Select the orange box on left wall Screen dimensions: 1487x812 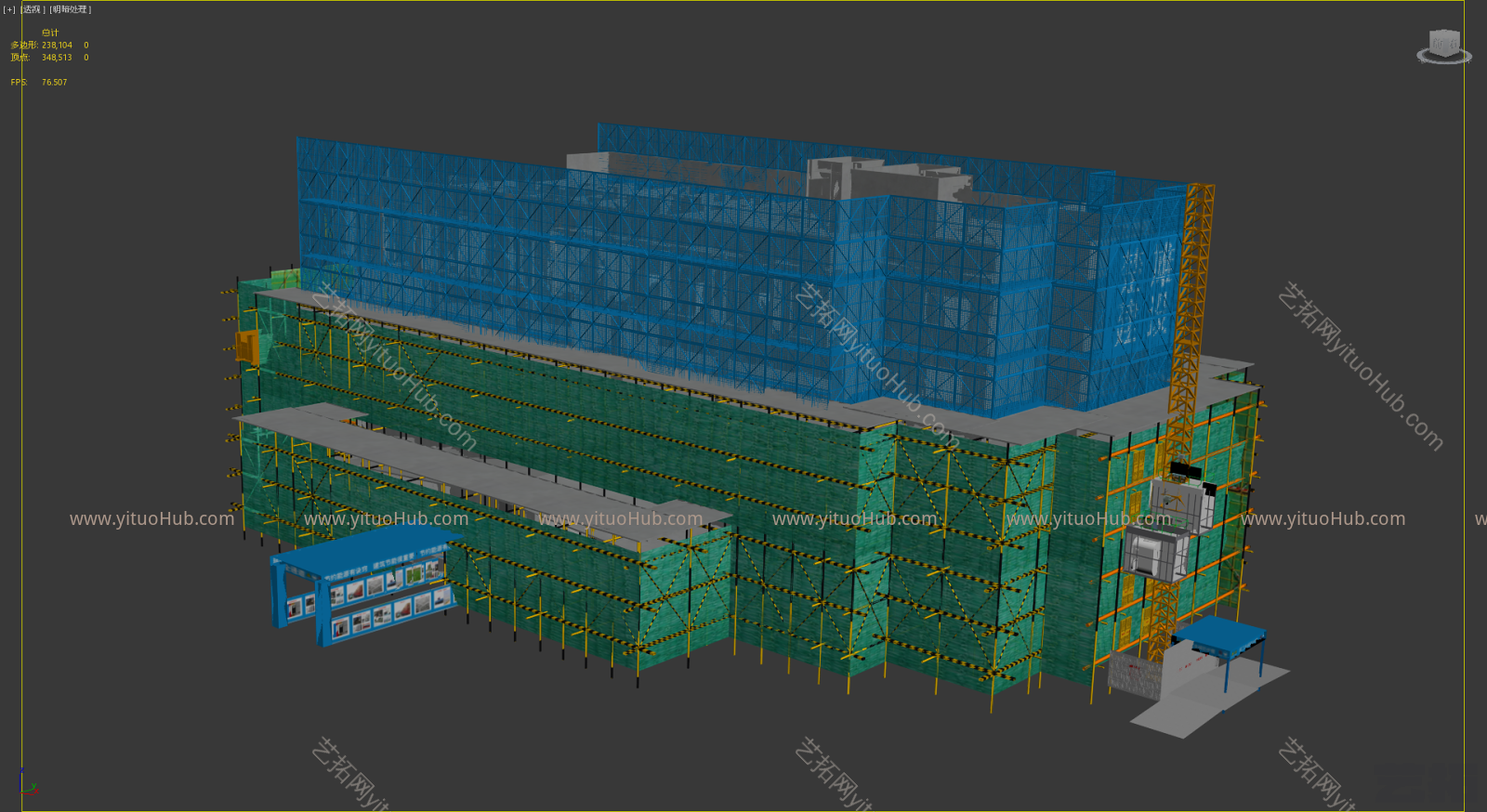tap(247, 347)
